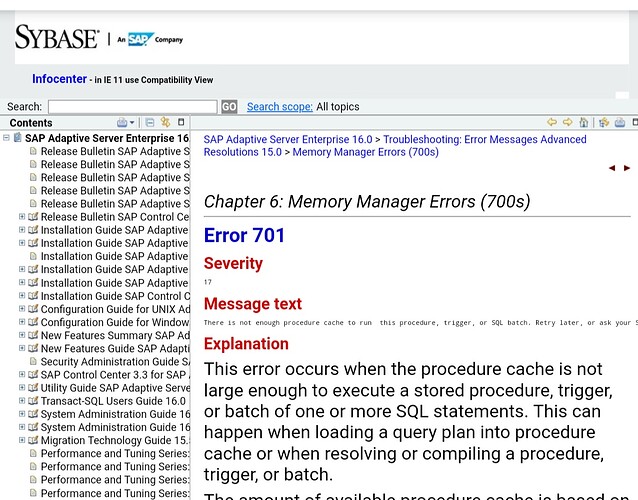Image resolution: width=638 pixels, height=500 pixels.
Task: Click book icon of Utility Guide SAP Adaptive
Action: (33, 388)
